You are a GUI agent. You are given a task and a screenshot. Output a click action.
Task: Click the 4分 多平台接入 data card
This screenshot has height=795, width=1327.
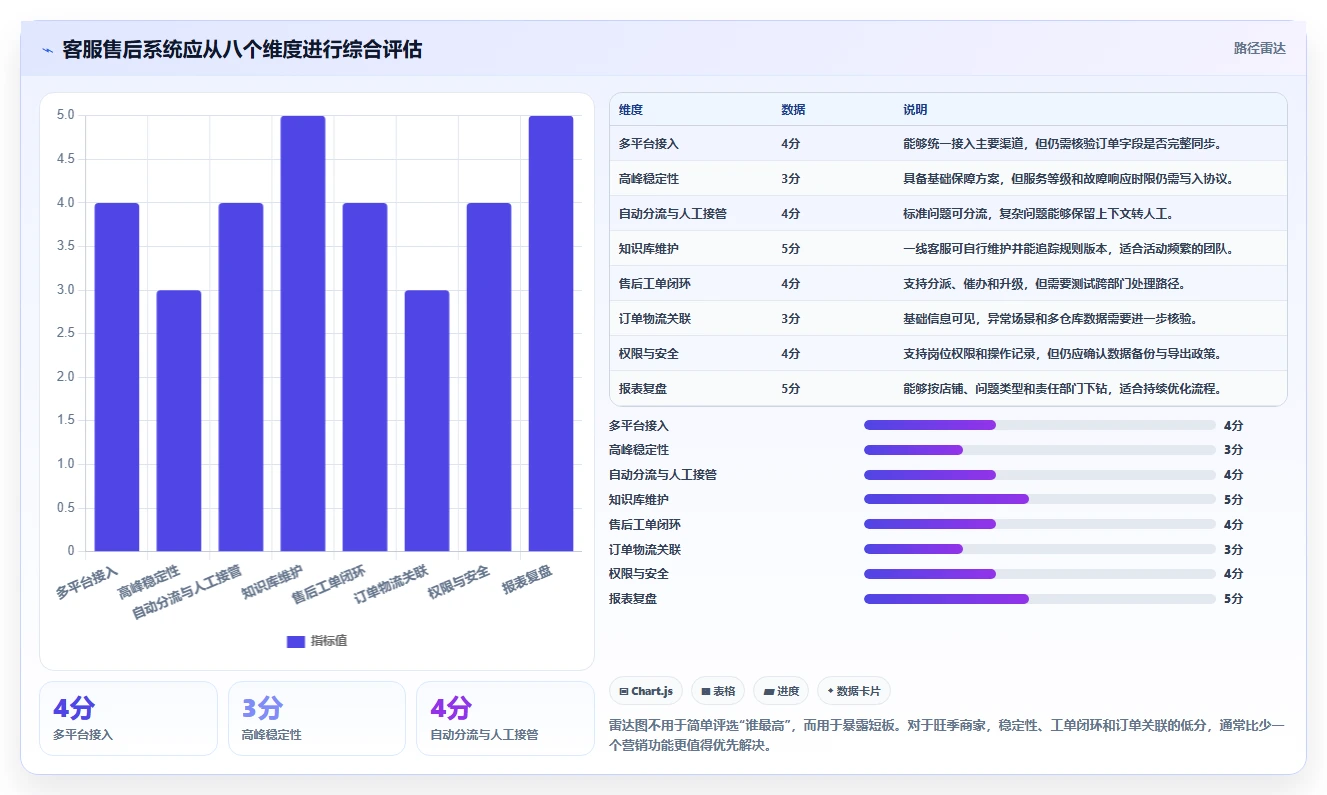128,718
